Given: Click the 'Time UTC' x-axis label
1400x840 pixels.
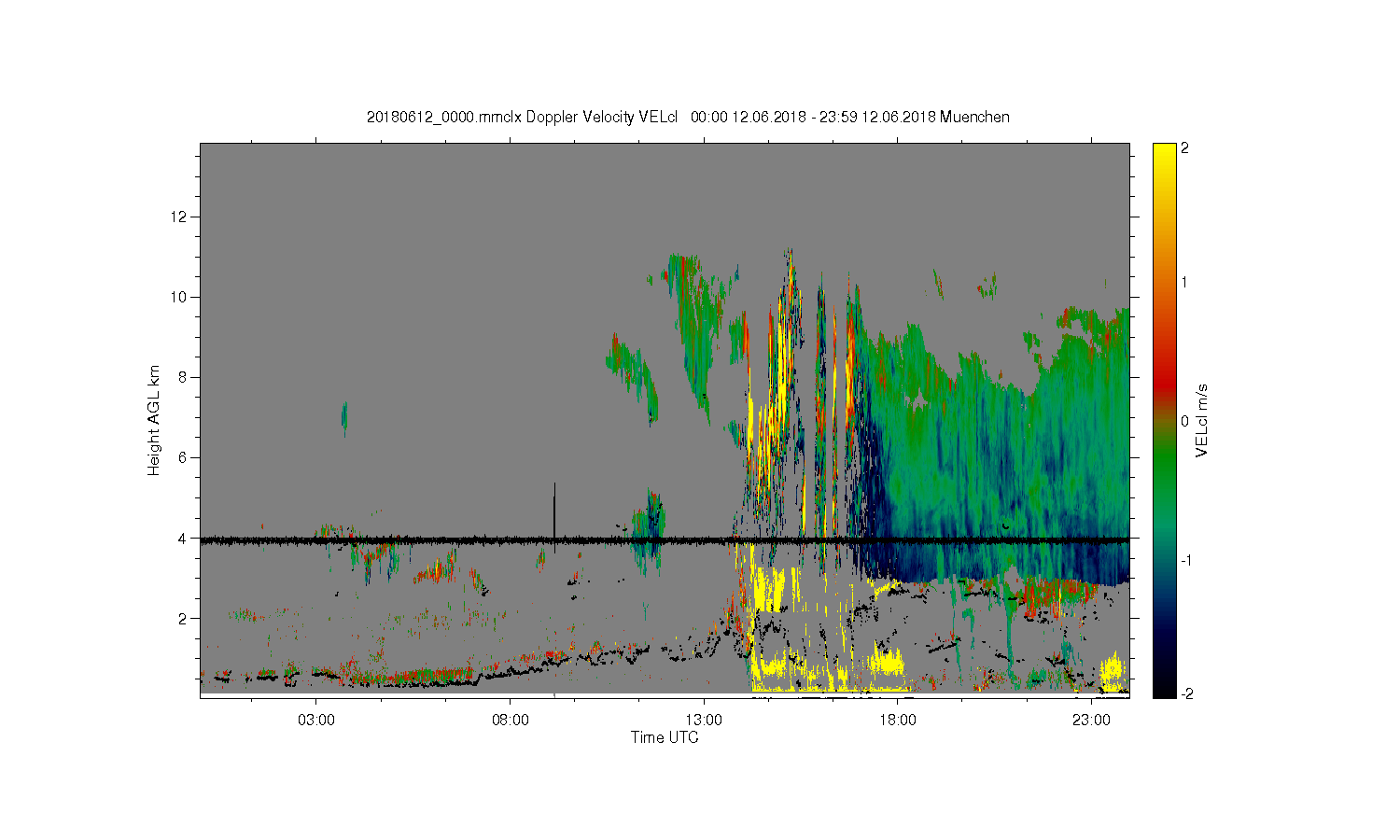Looking at the screenshot, I should coord(665,737).
